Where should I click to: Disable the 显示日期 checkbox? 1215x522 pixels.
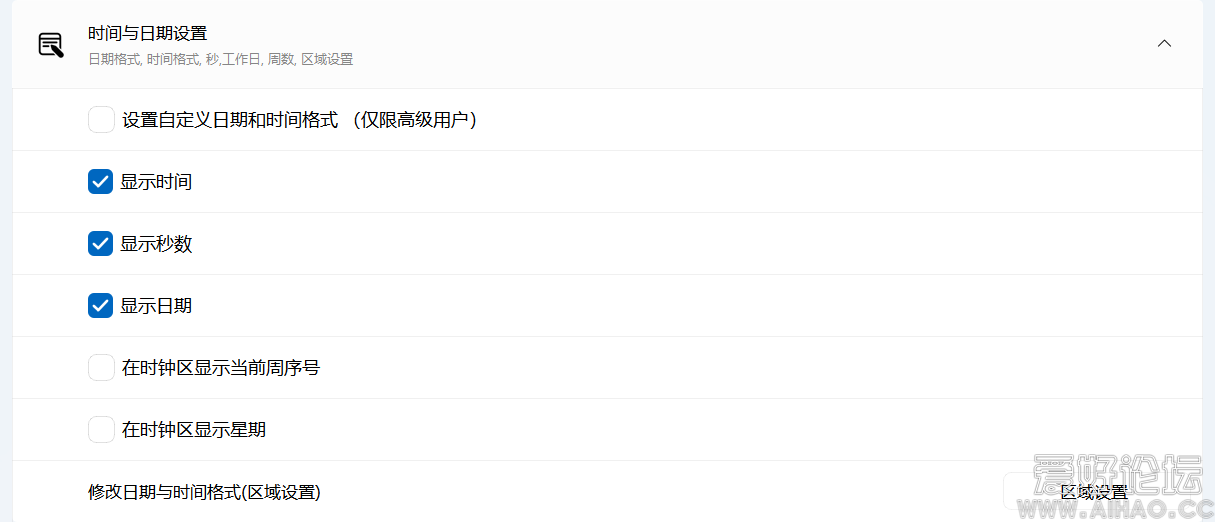[101, 306]
